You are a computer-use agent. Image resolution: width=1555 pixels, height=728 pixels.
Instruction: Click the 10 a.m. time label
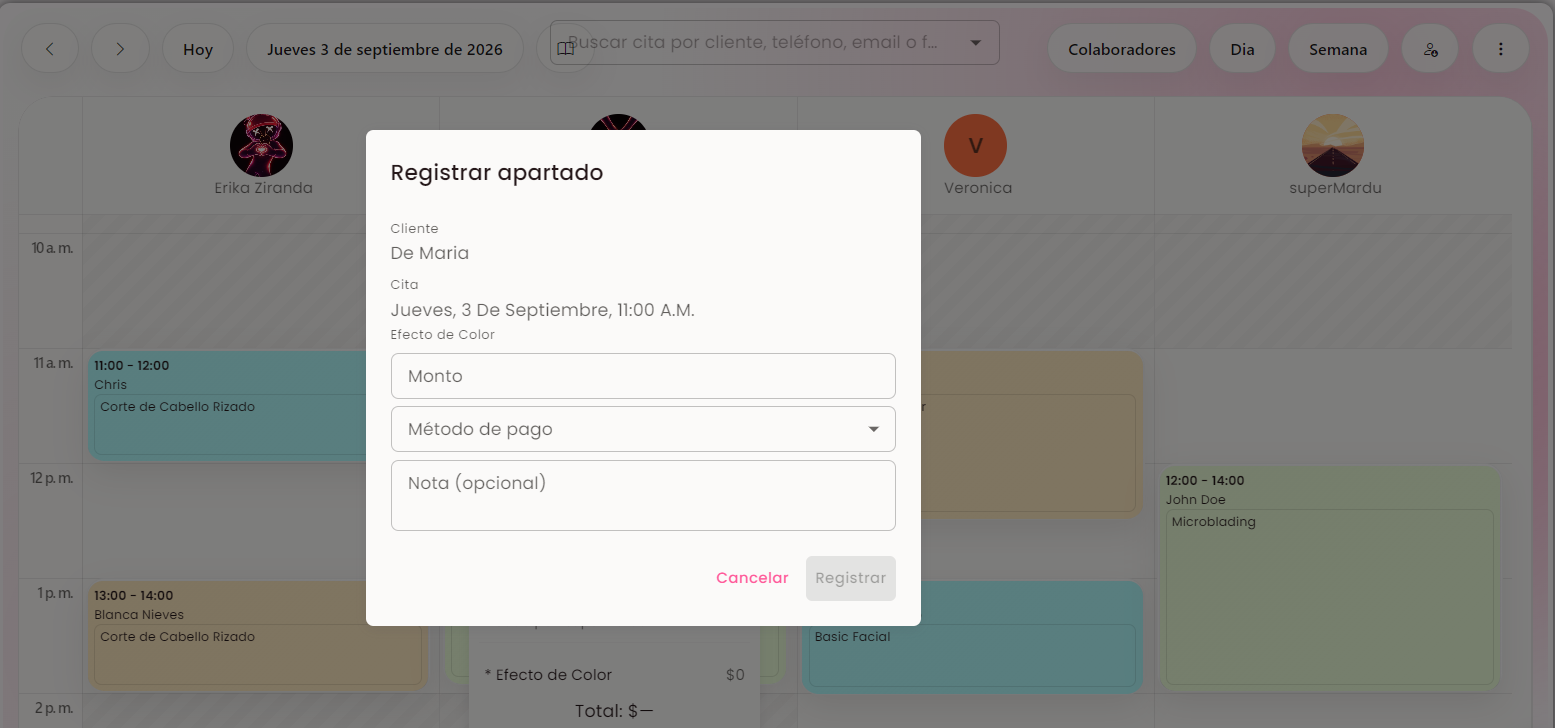pyautogui.click(x=54, y=248)
